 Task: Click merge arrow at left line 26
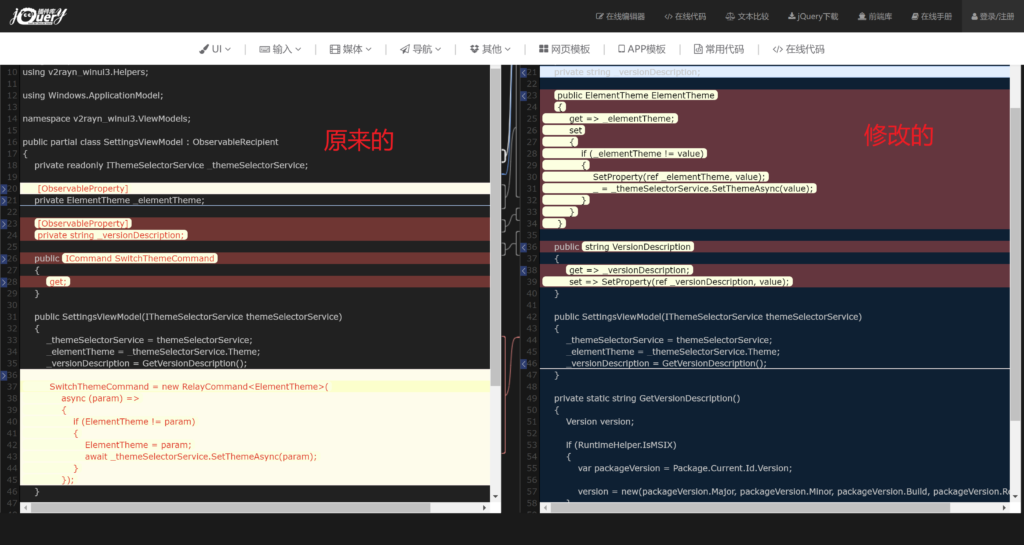(x=3, y=259)
